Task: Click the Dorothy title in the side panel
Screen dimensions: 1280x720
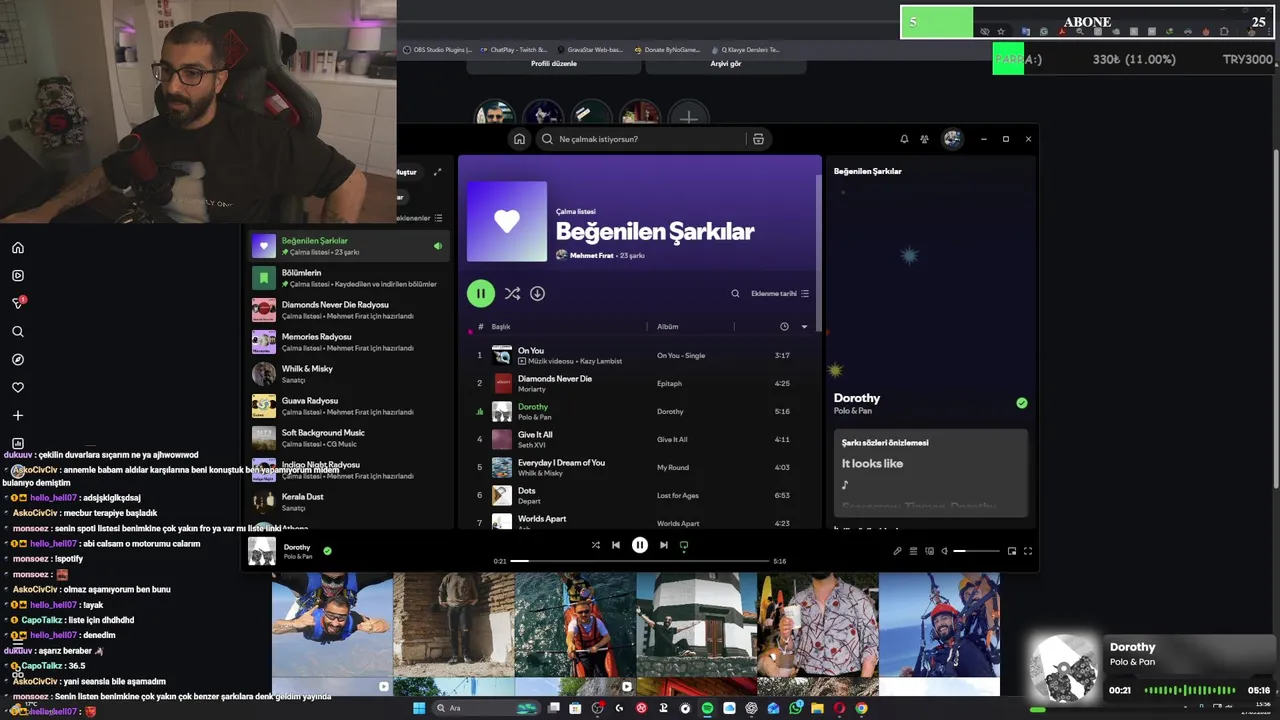Action: [x=857, y=398]
